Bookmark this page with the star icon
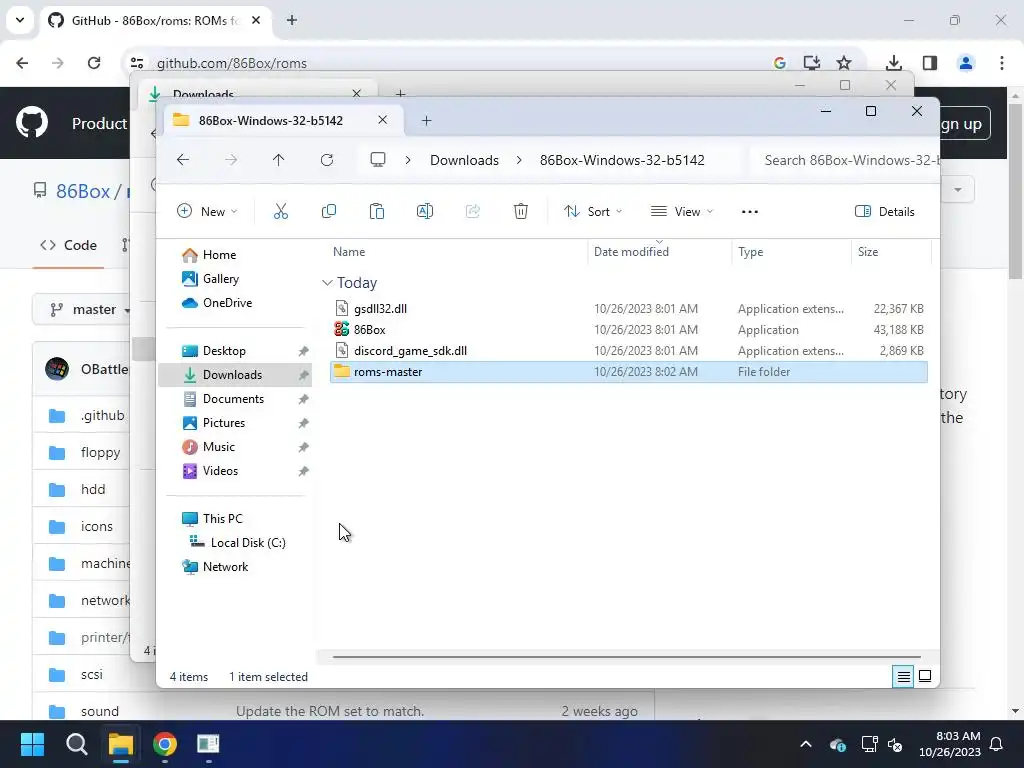Image resolution: width=1024 pixels, height=768 pixels. point(844,63)
